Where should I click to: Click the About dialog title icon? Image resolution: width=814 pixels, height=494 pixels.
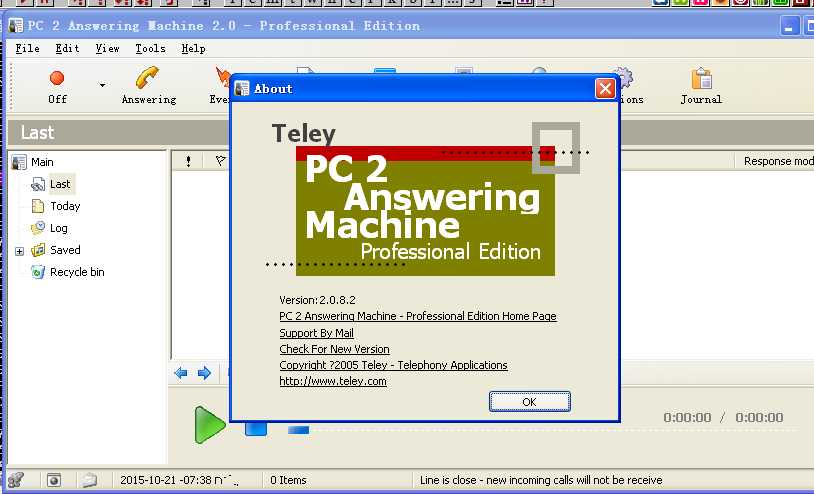coord(242,89)
